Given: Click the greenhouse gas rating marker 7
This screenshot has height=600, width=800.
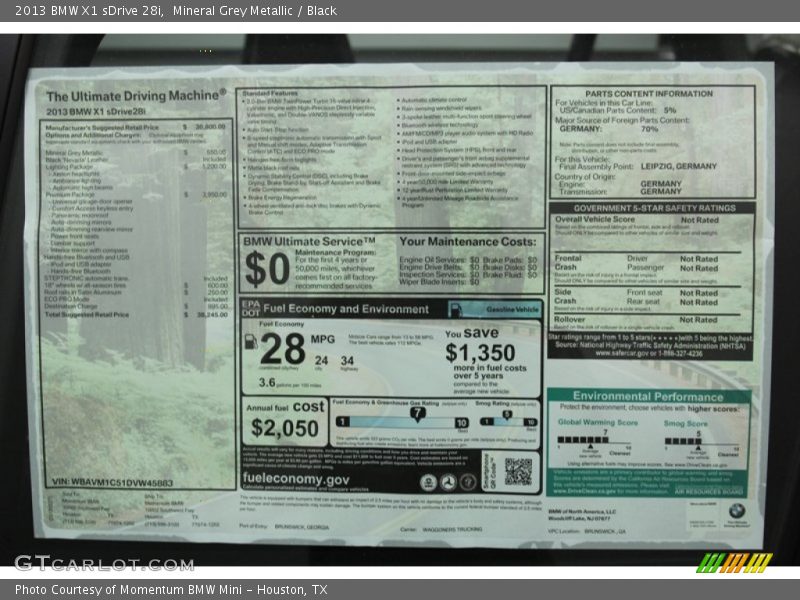Looking at the screenshot, I should point(417,412).
